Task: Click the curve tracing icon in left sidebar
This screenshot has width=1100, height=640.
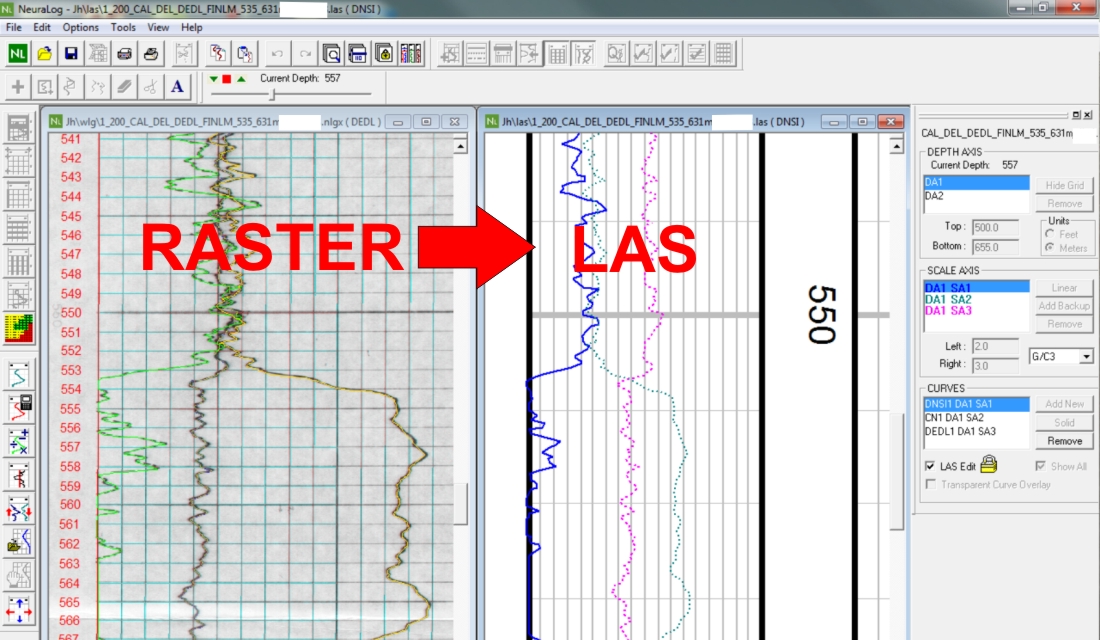Action: (19, 375)
